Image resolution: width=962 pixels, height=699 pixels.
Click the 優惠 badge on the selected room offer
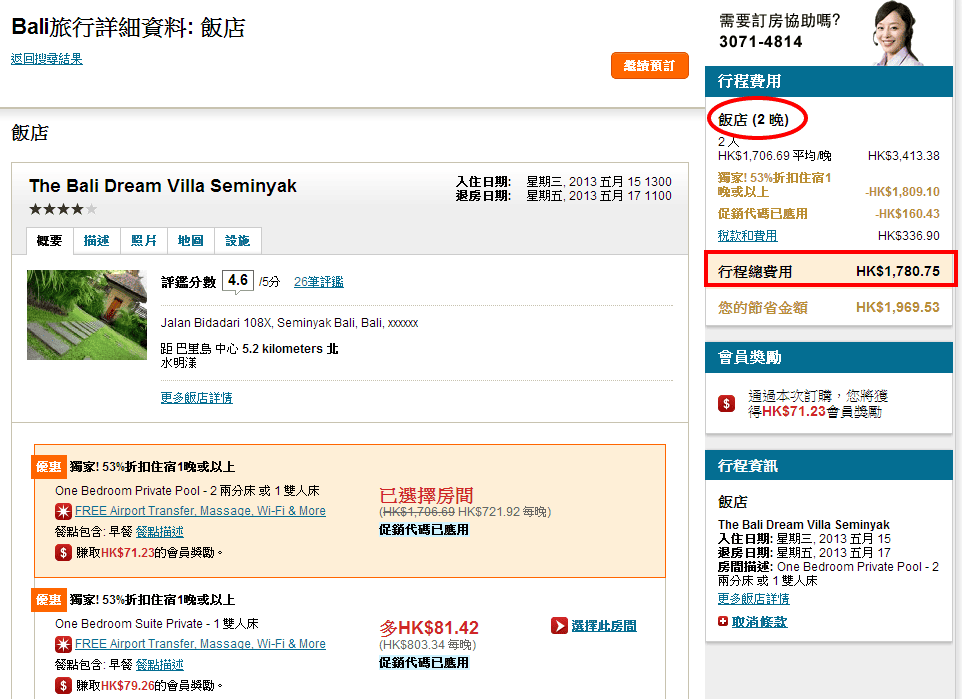49,467
